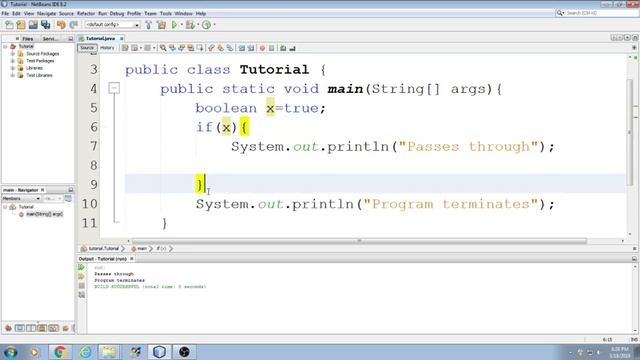Click the Shift Line Left editor icon

(242, 48)
